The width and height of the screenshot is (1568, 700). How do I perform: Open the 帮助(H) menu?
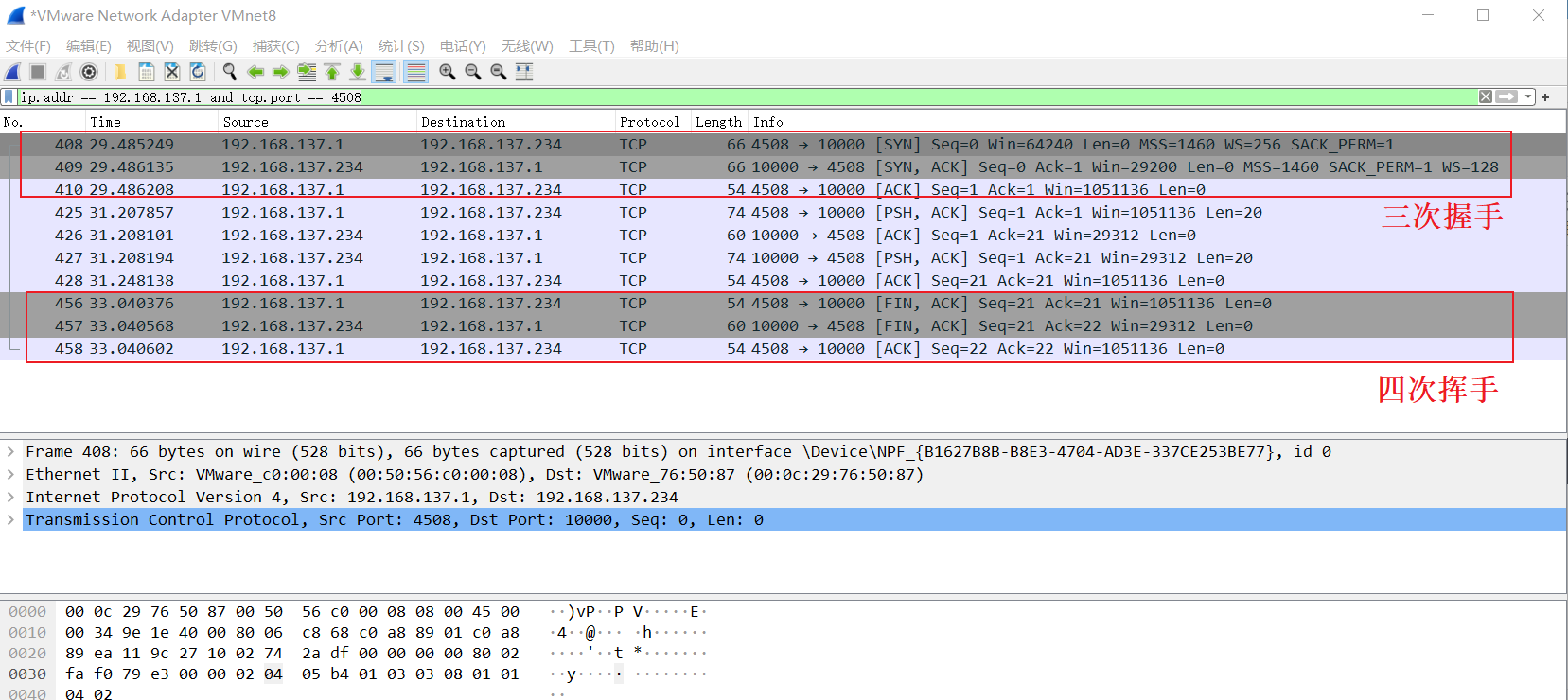(655, 46)
